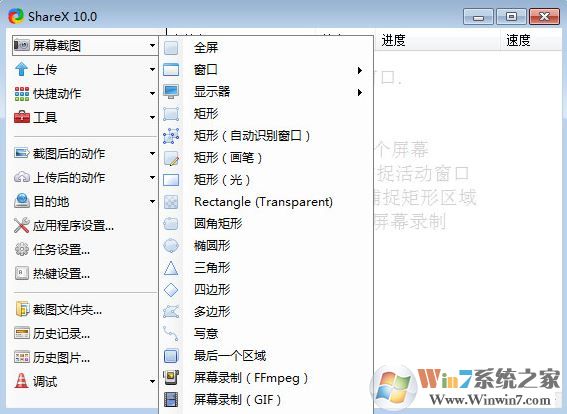567x414 pixels.
Task: Click the icon for 矩形（自动识别窗口）
Action: [x=171, y=136]
